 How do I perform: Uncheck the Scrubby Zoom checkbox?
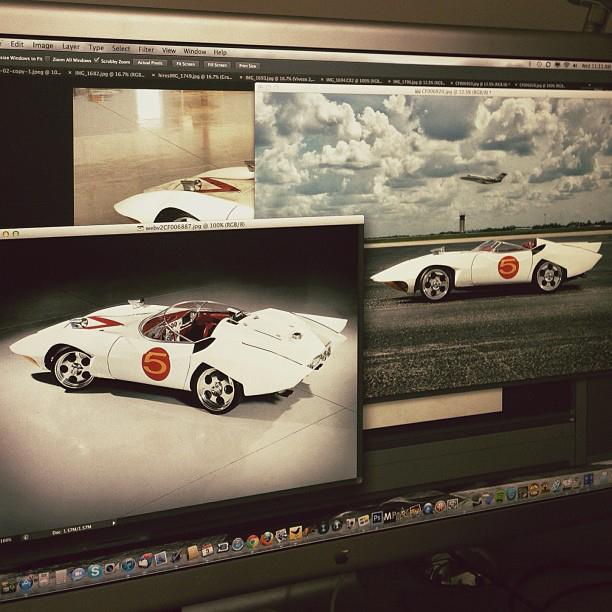coord(97,60)
